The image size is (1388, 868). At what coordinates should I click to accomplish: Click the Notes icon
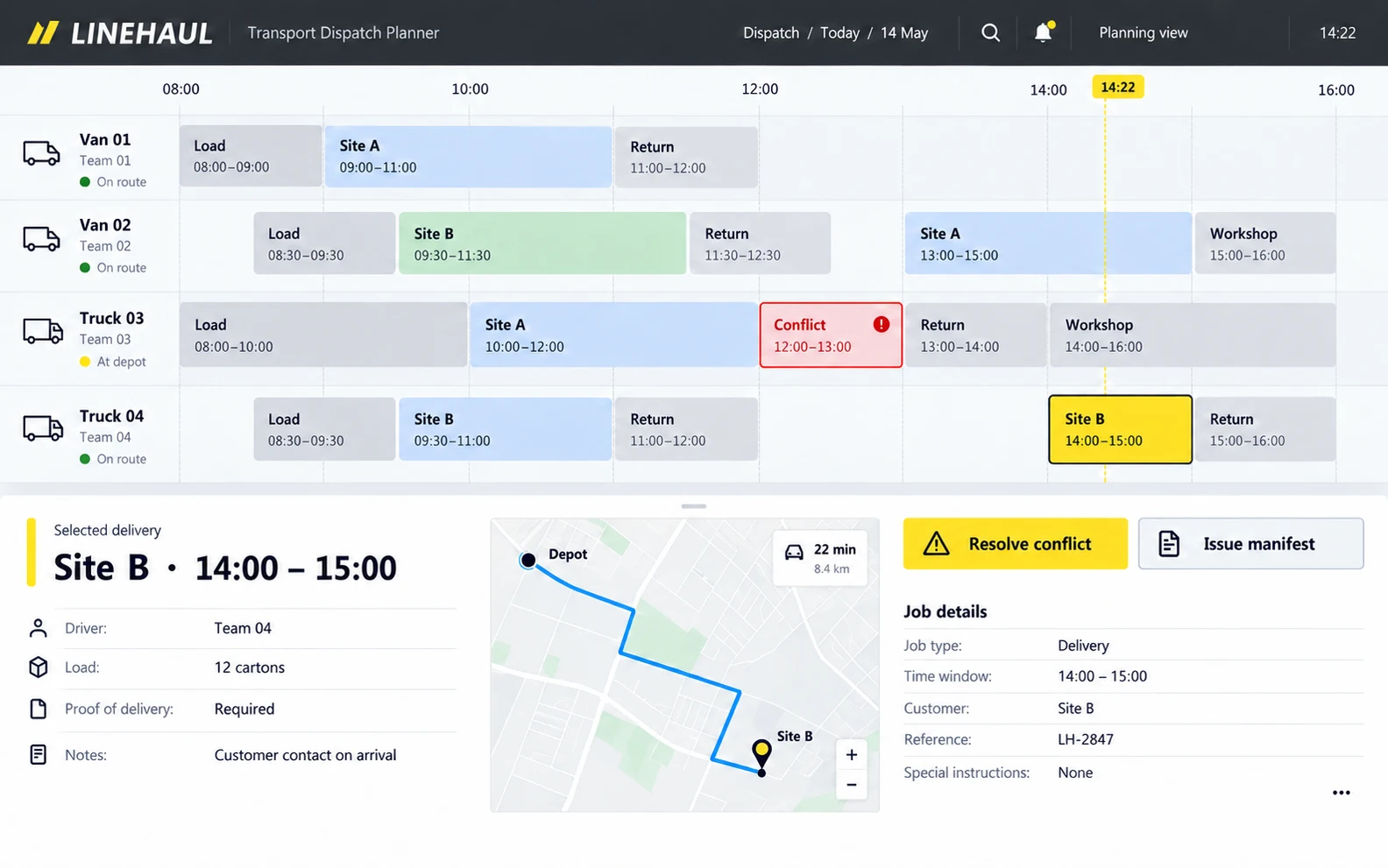tap(38, 754)
